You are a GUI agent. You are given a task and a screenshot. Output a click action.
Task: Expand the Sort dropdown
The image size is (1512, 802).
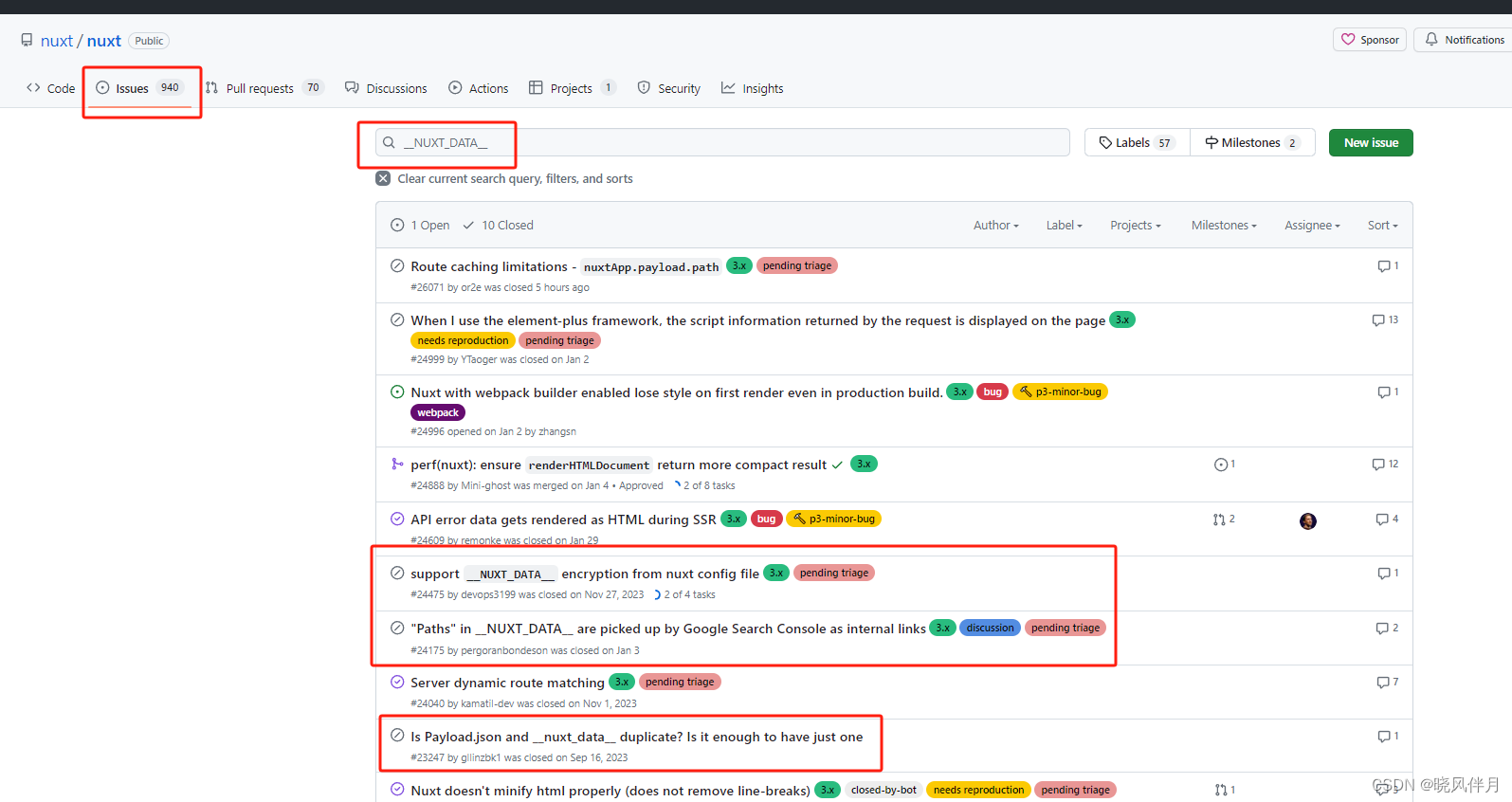pyautogui.click(x=1382, y=225)
